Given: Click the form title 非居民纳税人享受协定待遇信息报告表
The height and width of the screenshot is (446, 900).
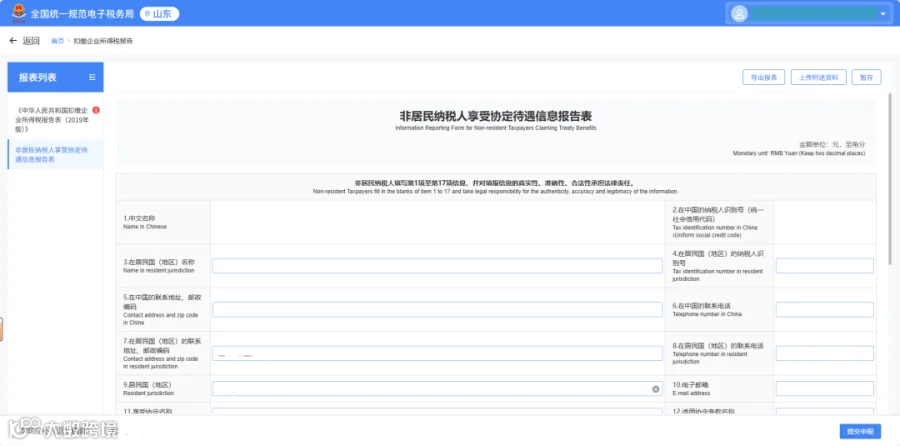Looking at the screenshot, I should point(496,115).
